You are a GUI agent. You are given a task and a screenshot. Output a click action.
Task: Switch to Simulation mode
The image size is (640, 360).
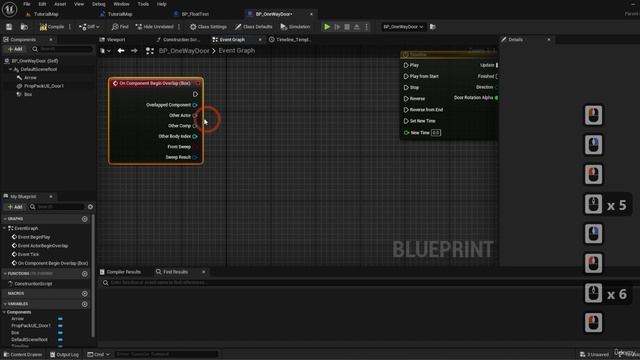pos(295,27)
